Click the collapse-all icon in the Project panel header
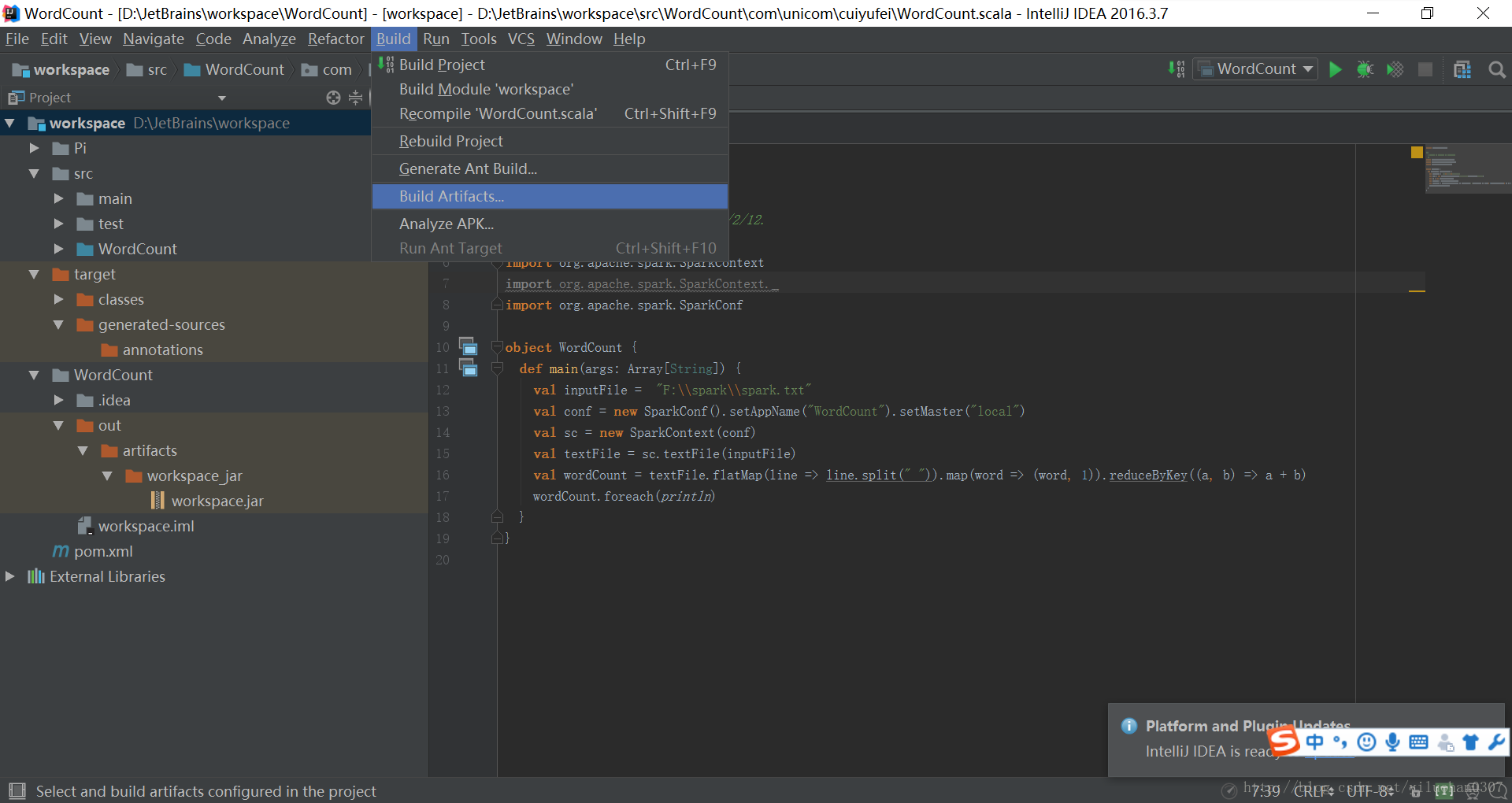 pyautogui.click(x=356, y=98)
